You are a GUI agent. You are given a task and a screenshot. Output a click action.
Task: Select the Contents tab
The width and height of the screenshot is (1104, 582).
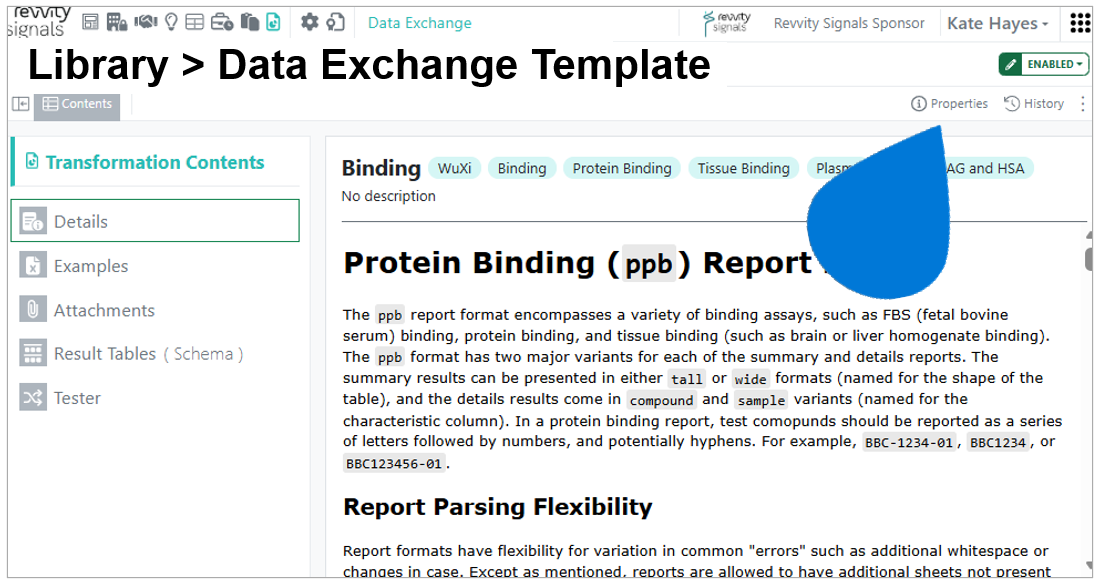pos(77,104)
